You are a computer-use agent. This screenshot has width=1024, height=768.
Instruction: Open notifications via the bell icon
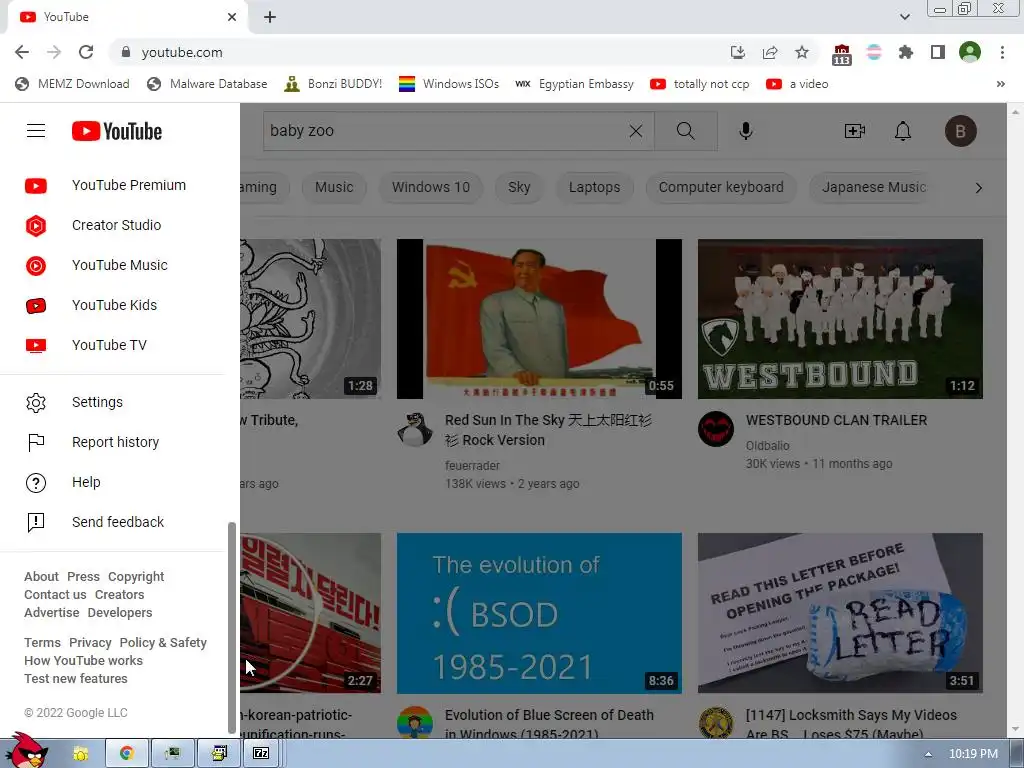click(903, 131)
